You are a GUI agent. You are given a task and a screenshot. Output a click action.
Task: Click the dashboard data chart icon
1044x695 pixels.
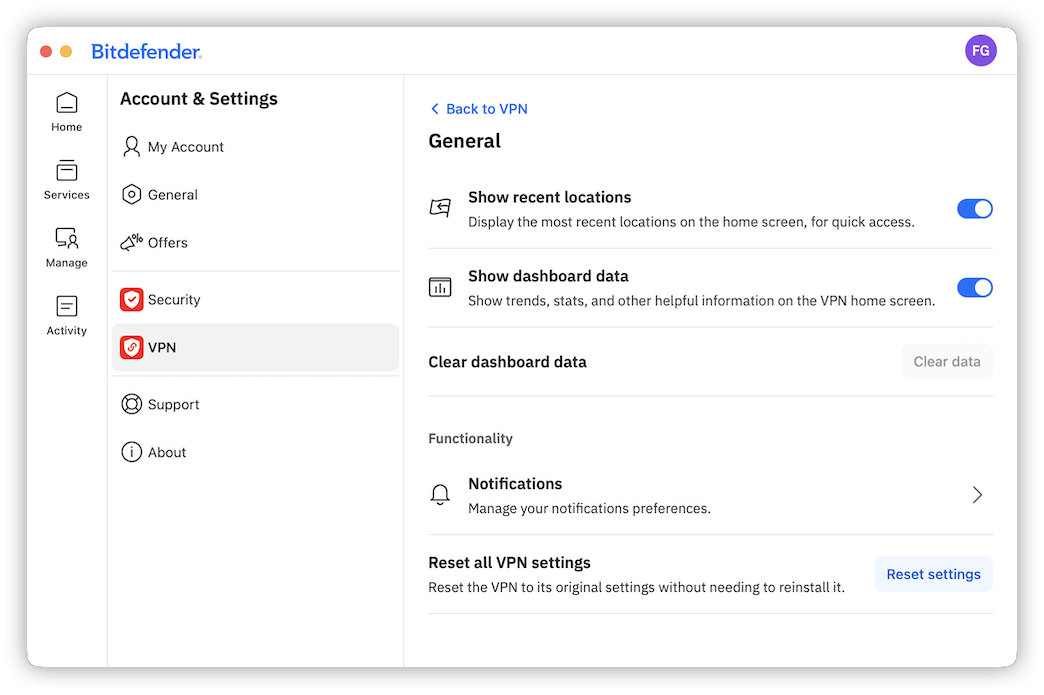point(440,288)
